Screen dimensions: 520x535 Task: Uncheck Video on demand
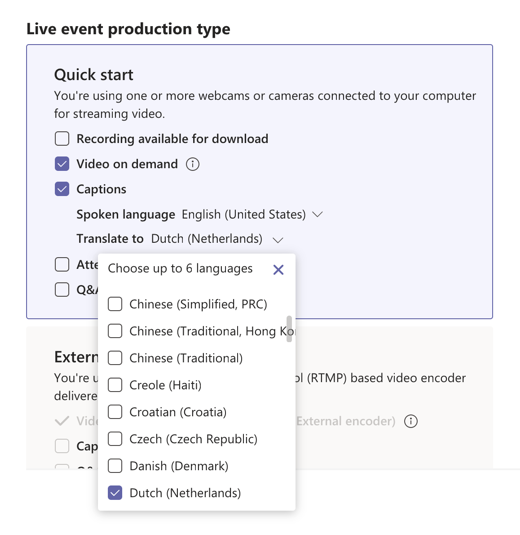62,164
